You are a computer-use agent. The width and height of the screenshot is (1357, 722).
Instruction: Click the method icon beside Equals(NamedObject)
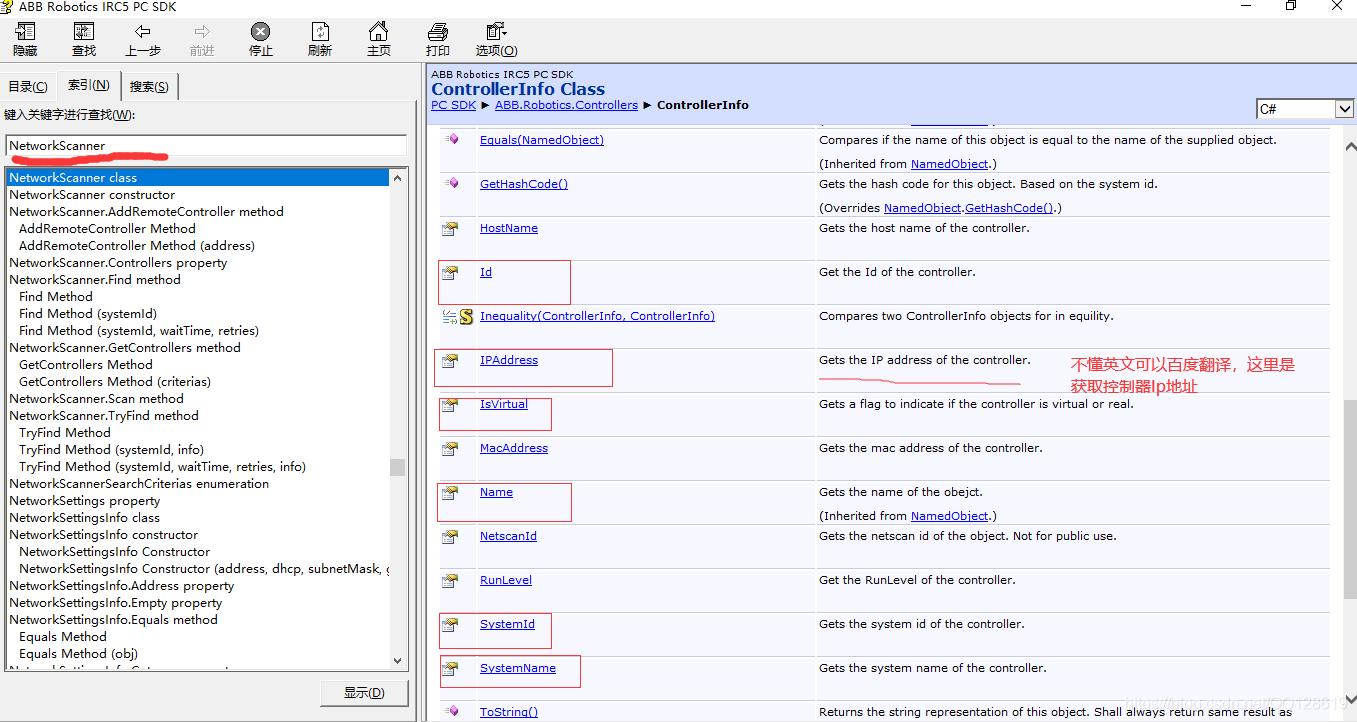[451, 140]
